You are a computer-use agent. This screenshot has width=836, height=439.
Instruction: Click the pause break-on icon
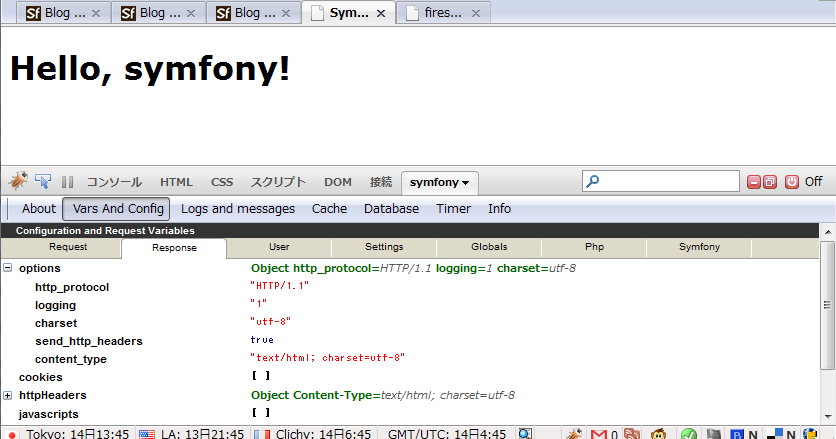tap(68, 182)
